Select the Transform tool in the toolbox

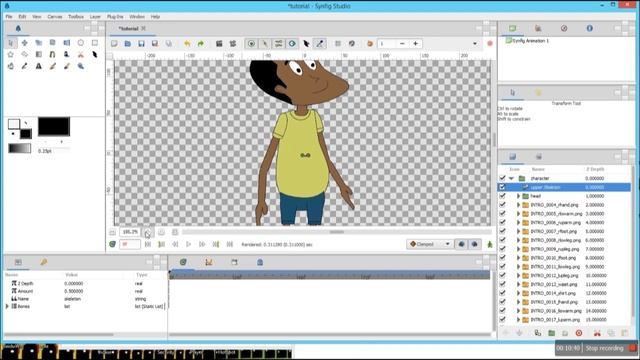11,43
